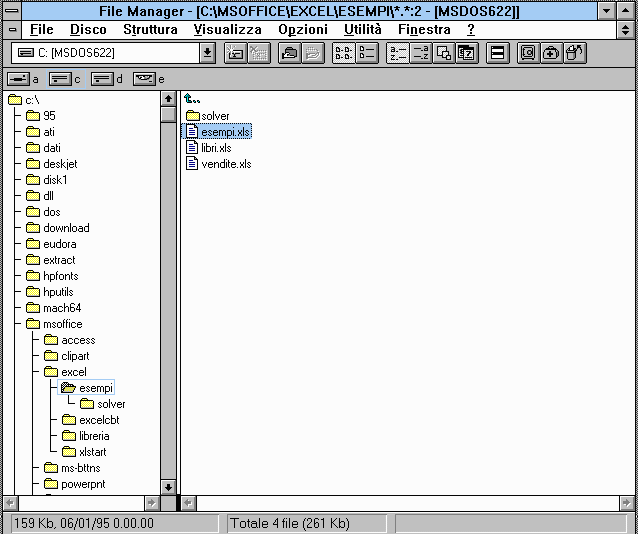Viewport: 638px width, 534px height.
Task: Open the Visualizza menu
Action: (x=227, y=30)
